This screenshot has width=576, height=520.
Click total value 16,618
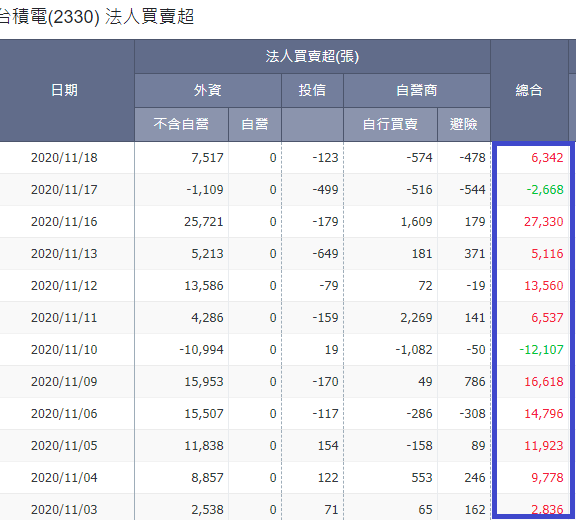[x=544, y=382]
